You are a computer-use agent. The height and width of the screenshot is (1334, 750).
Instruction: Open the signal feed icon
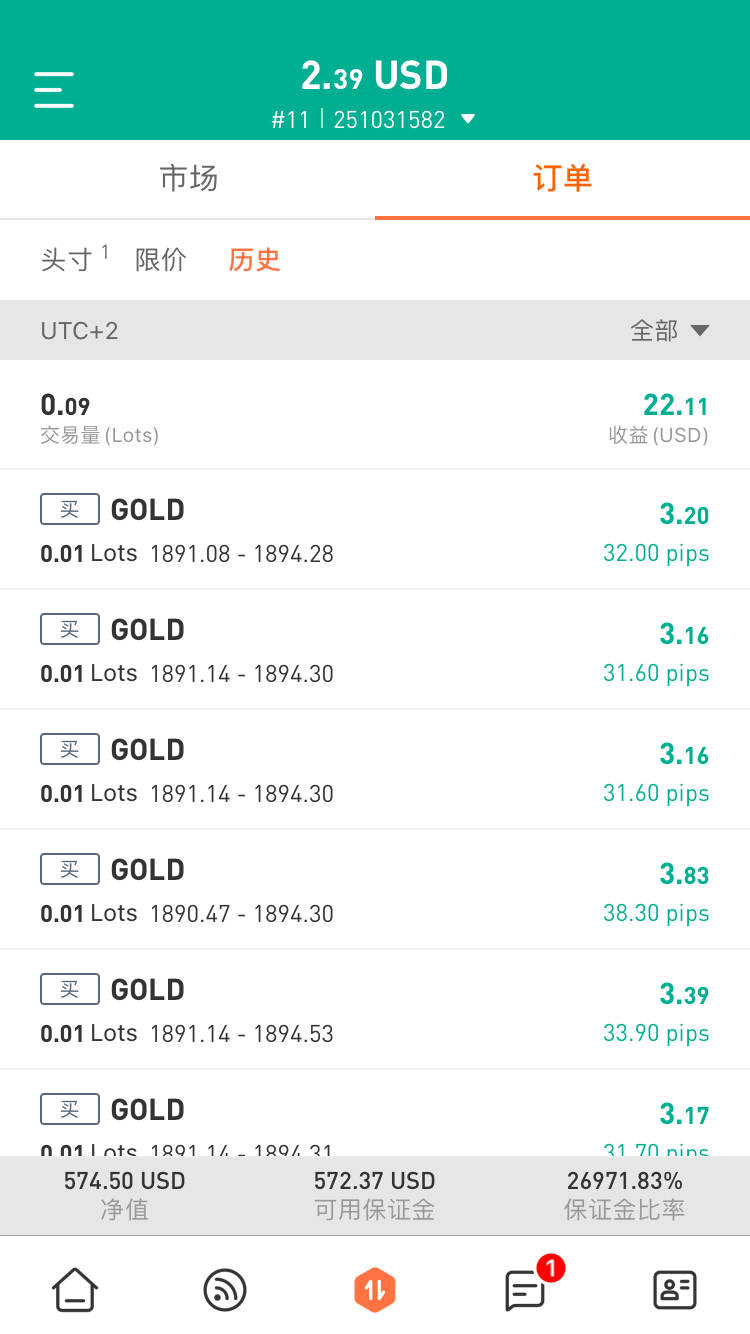tap(225, 1290)
